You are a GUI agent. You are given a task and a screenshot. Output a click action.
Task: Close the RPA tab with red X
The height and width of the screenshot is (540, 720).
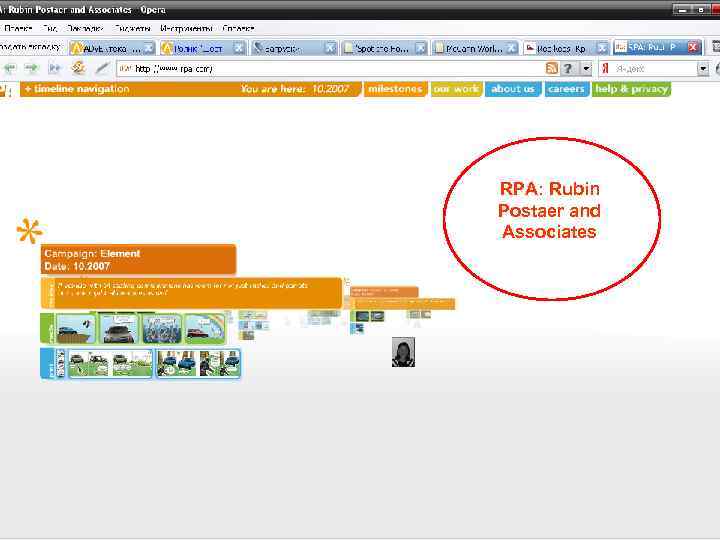(x=693, y=47)
